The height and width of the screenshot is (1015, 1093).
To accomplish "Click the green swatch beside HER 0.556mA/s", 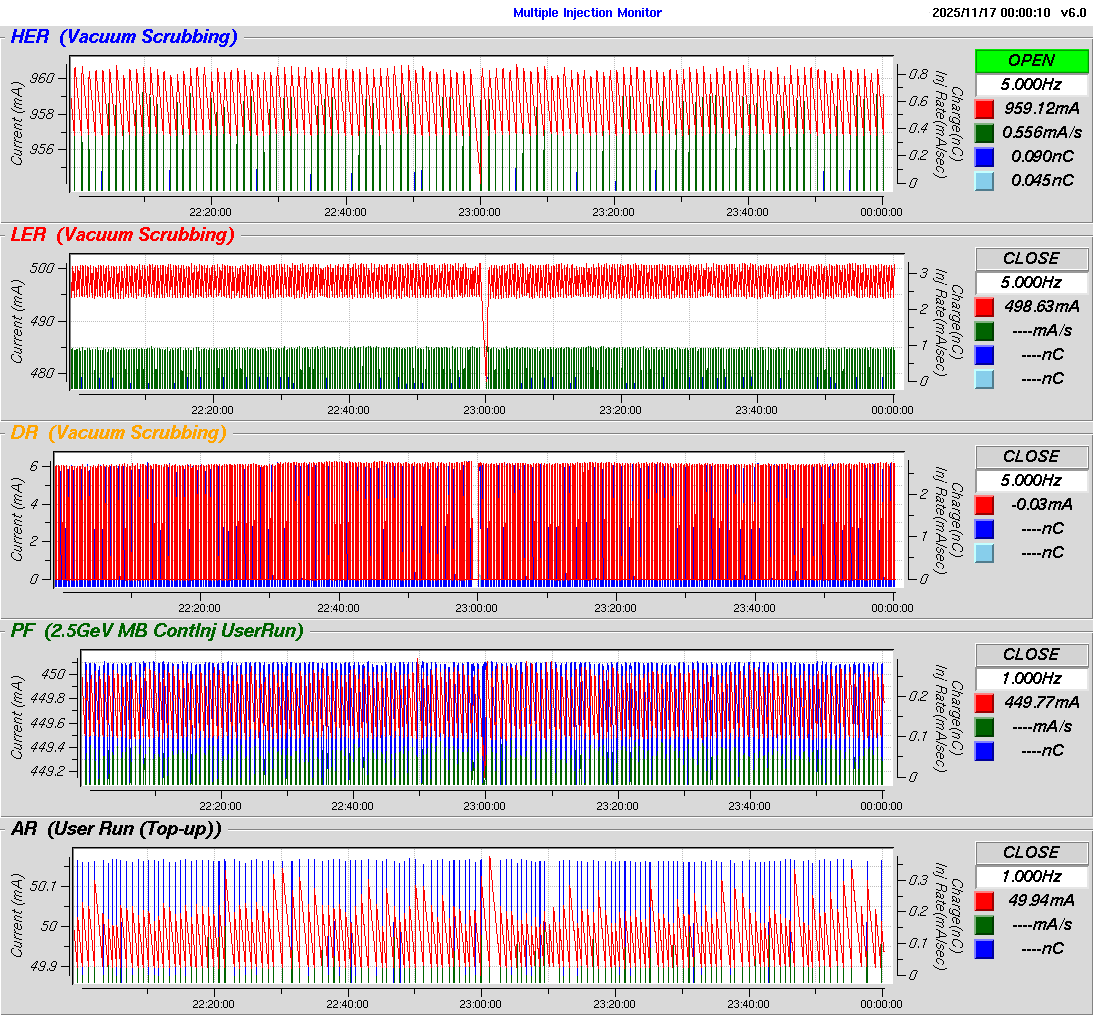I will point(985,133).
